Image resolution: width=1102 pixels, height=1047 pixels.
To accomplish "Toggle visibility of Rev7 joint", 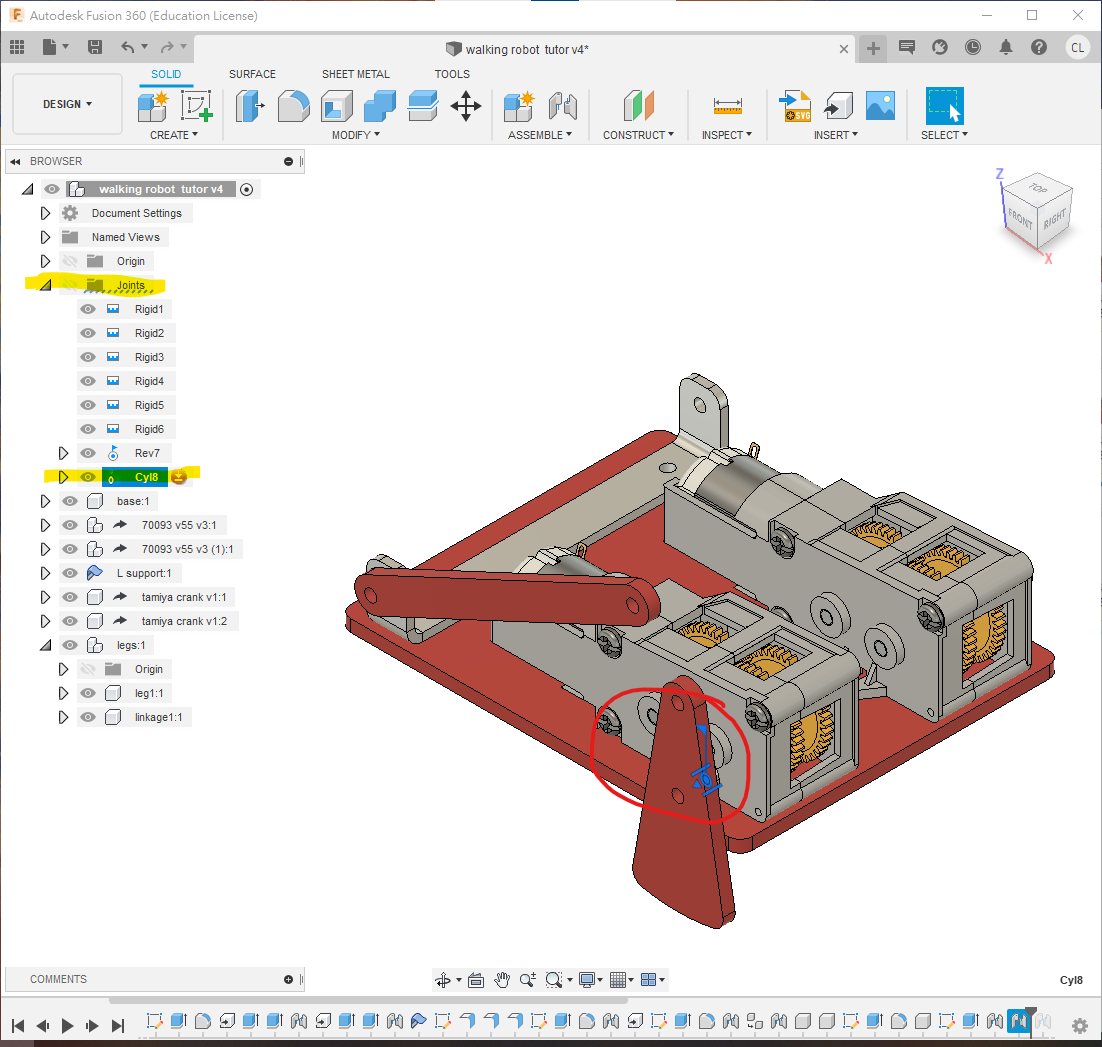I will 88,453.
